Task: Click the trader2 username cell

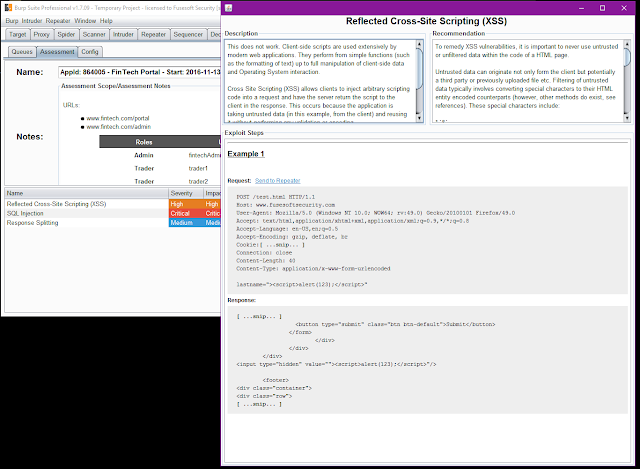Action: pyautogui.click(x=198, y=182)
